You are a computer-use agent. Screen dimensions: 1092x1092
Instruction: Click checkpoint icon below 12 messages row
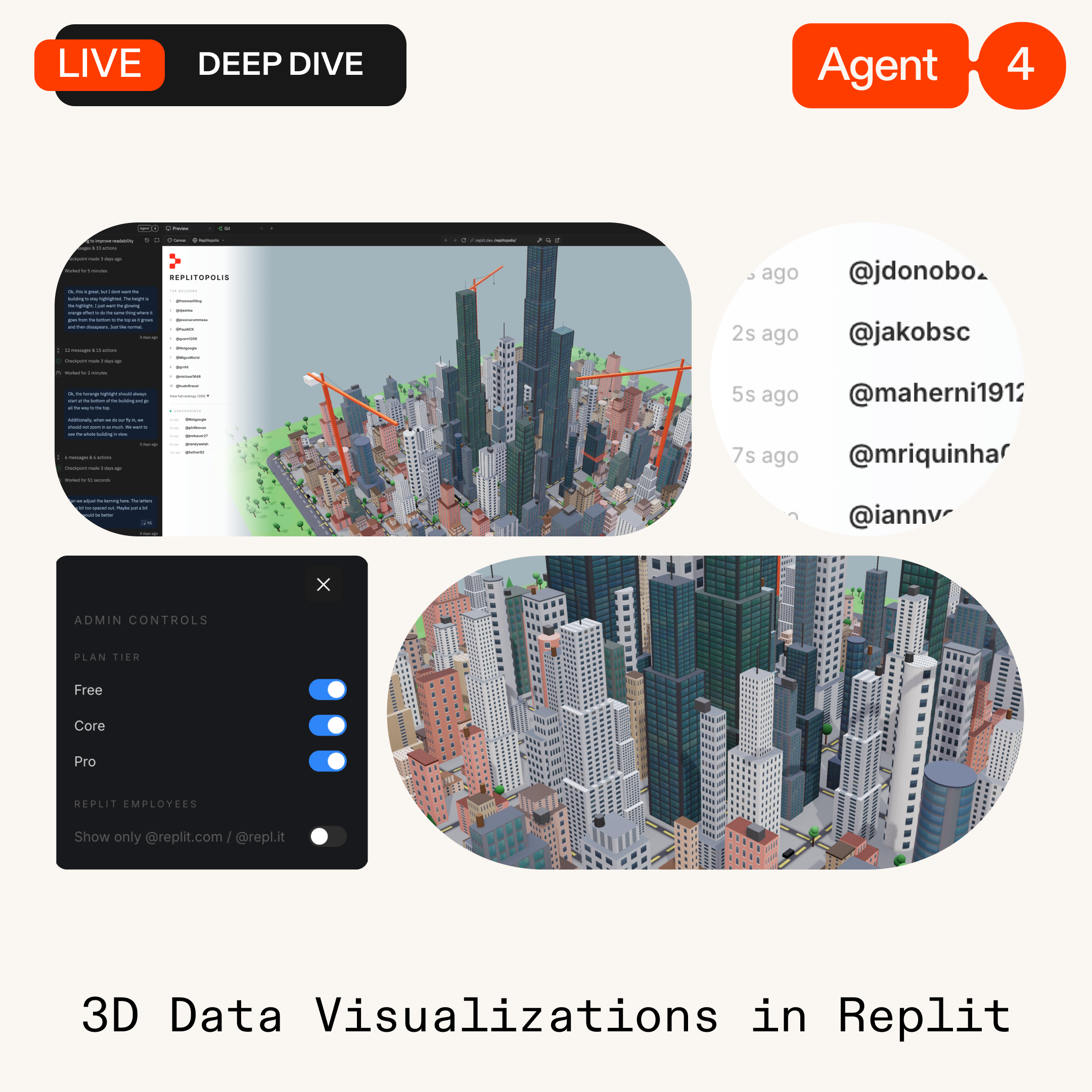(x=58, y=361)
